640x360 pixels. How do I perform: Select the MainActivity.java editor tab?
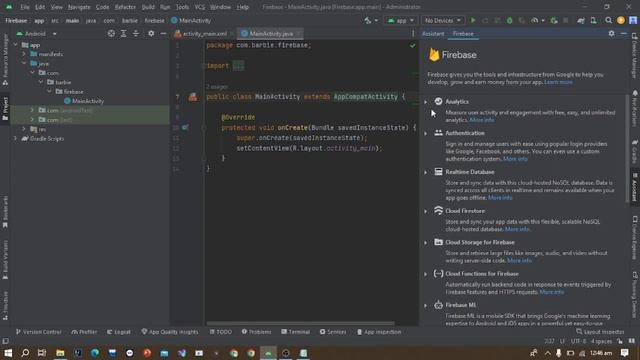click(271, 33)
